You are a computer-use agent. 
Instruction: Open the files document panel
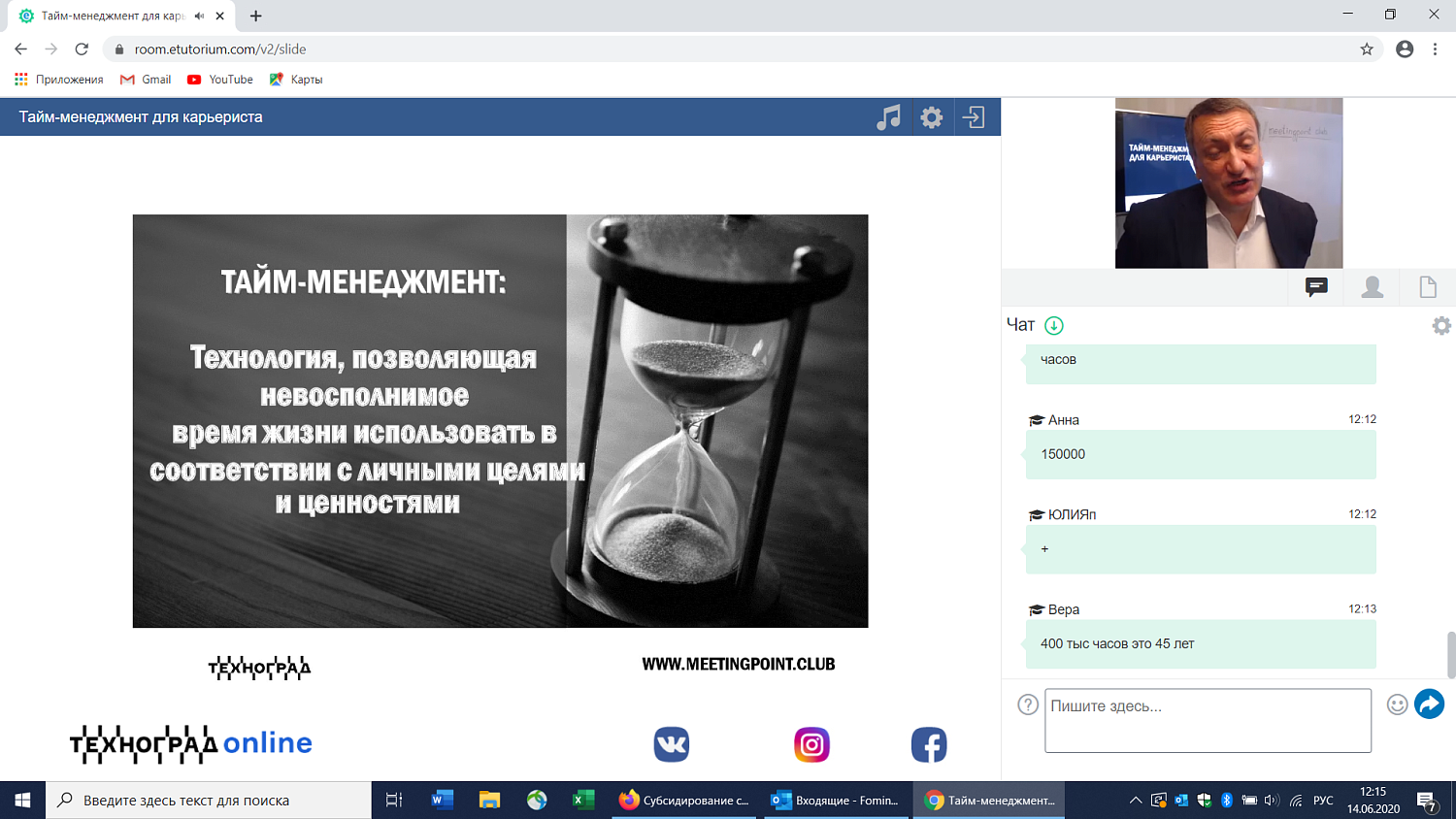[1427, 286]
